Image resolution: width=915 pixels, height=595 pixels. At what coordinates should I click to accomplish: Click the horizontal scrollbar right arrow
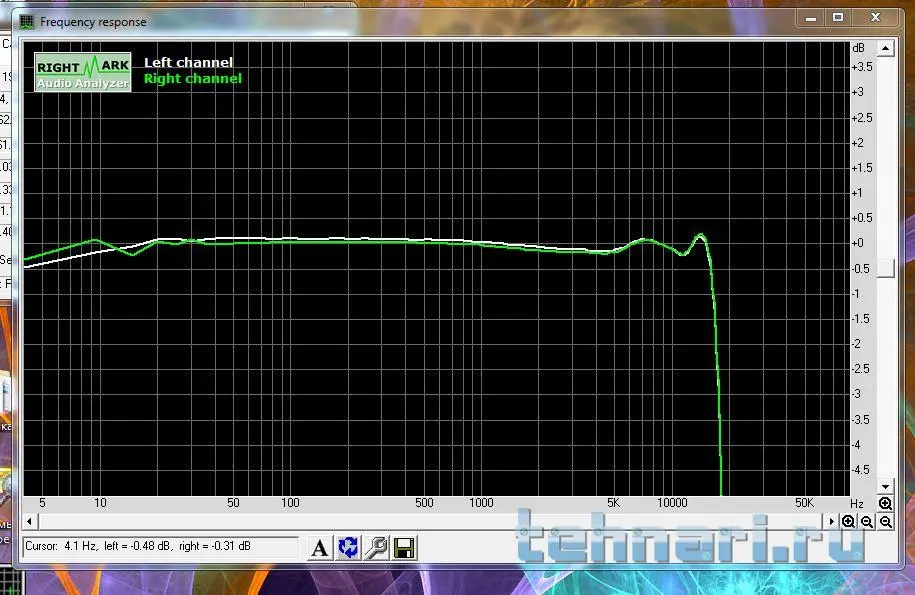tap(832, 521)
